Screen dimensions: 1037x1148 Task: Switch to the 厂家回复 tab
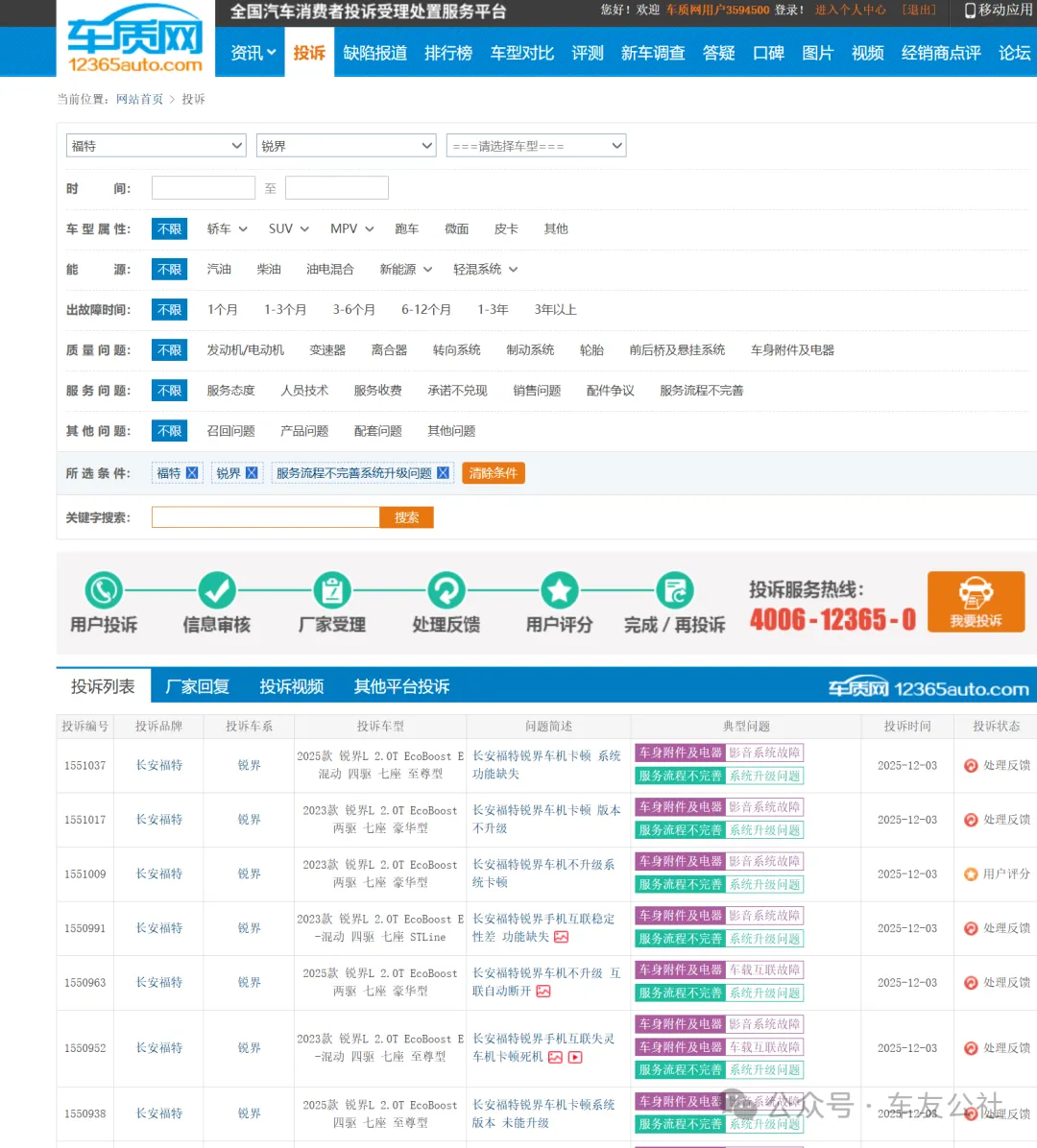tap(197, 686)
